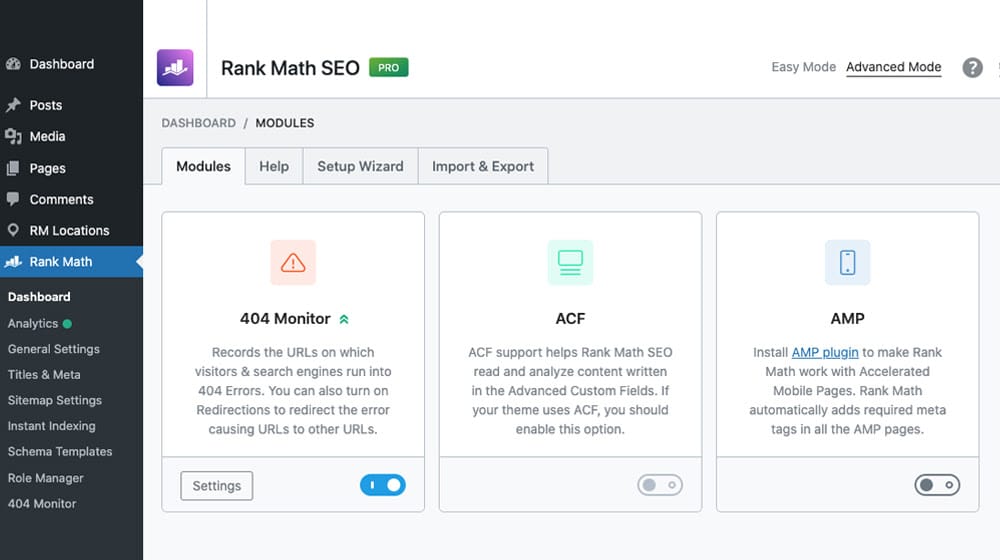Open 404 Monitor submenu item

[41, 503]
